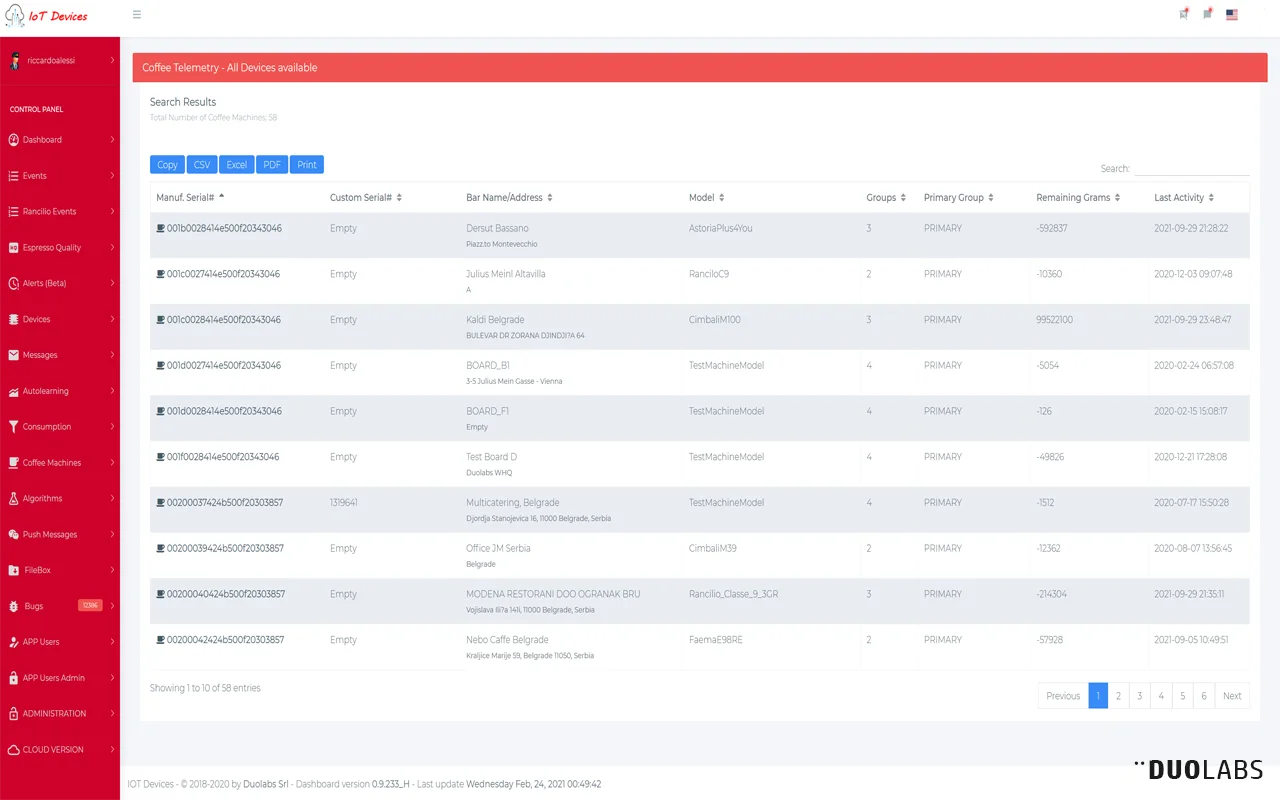This screenshot has height=800, width=1280.
Task: Click the Algorithms flask icon
Action: pyautogui.click(x=14, y=499)
